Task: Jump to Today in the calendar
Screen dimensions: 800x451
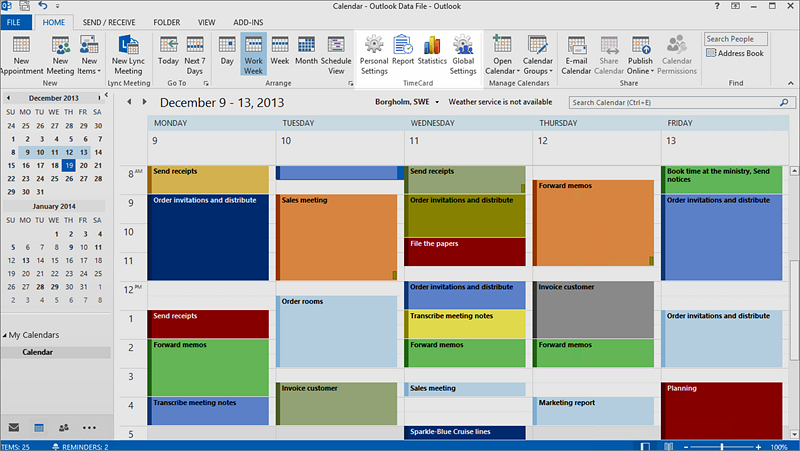Action: [x=168, y=54]
